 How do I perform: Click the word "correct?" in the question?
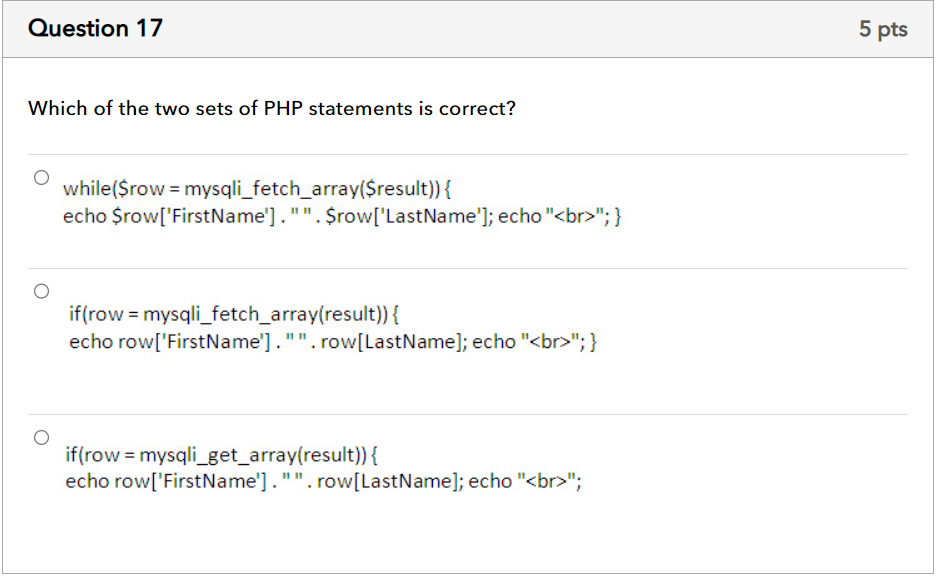(x=478, y=108)
